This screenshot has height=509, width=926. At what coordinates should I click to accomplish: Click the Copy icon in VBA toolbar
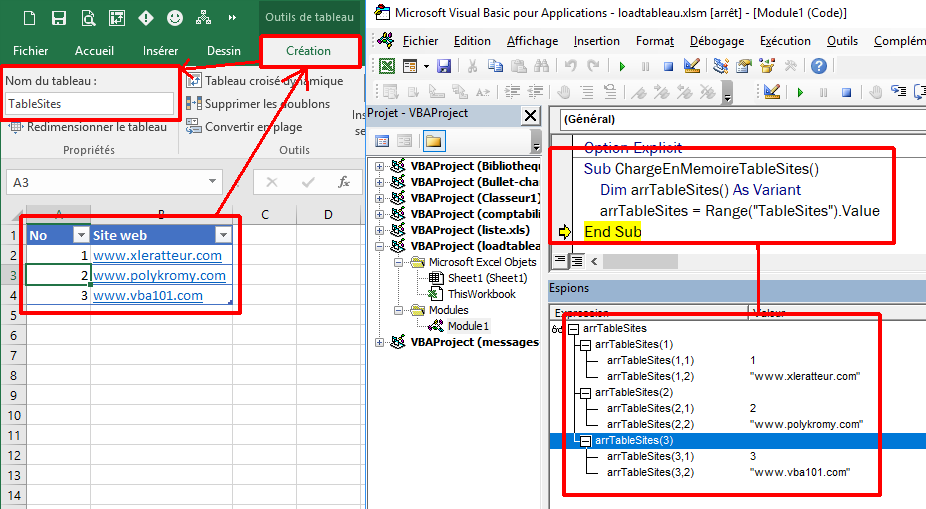pyautogui.click(x=495, y=66)
